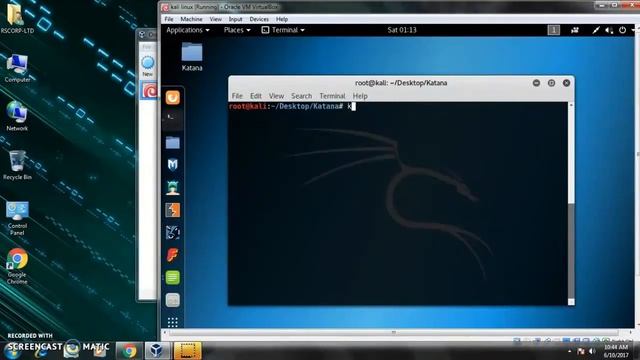The height and width of the screenshot is (360, 640).
Task: Open Applications menu in Kali top bar
Action: [x=188, y=30]
